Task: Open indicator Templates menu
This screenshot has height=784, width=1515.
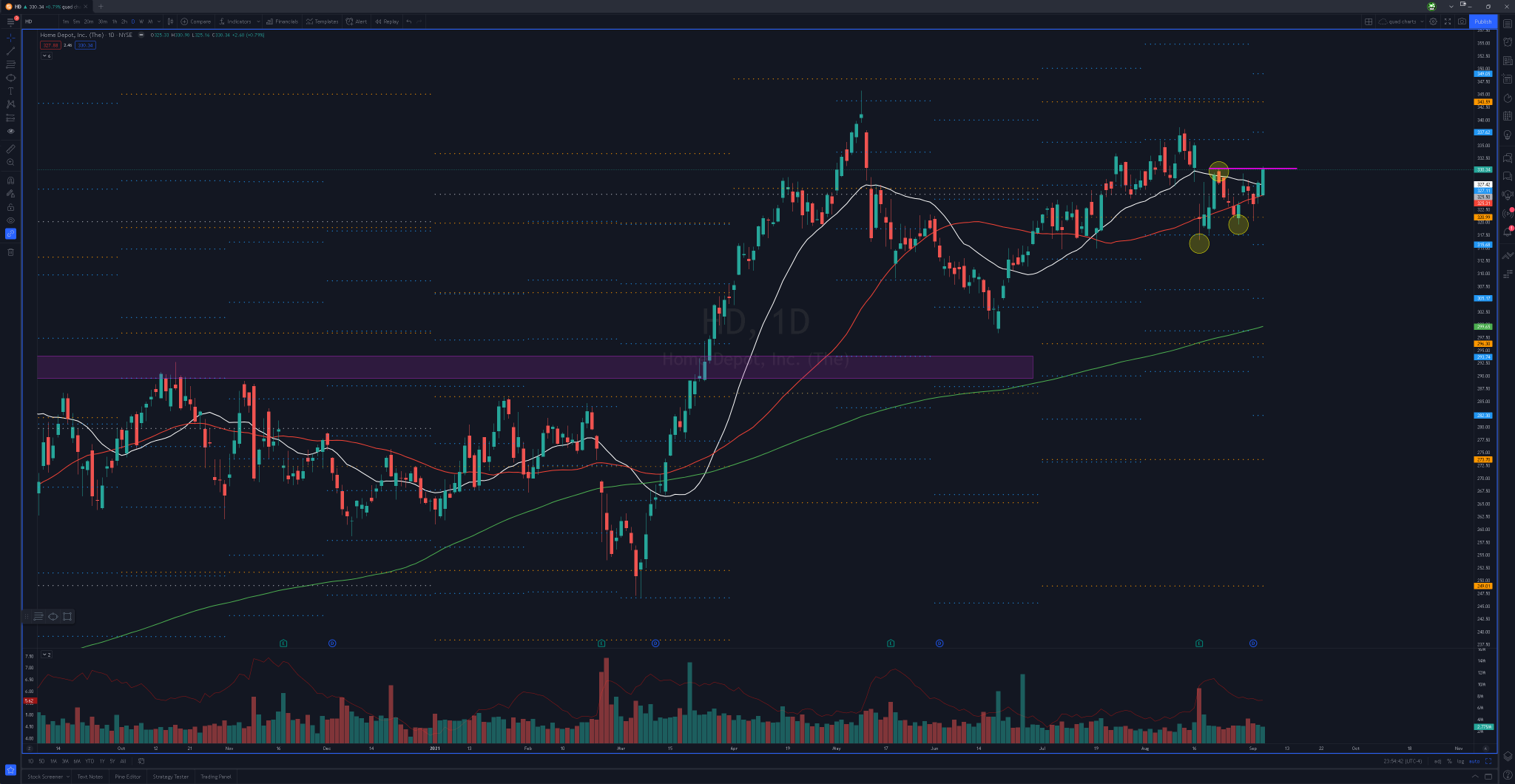Action: click(323, 21)
